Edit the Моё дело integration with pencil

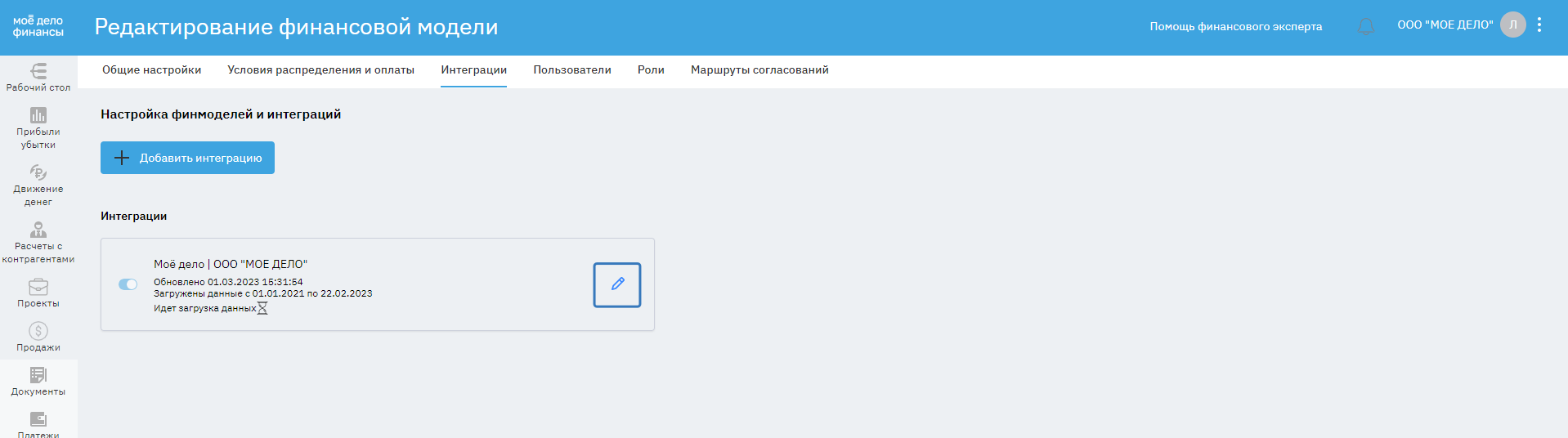617,284
